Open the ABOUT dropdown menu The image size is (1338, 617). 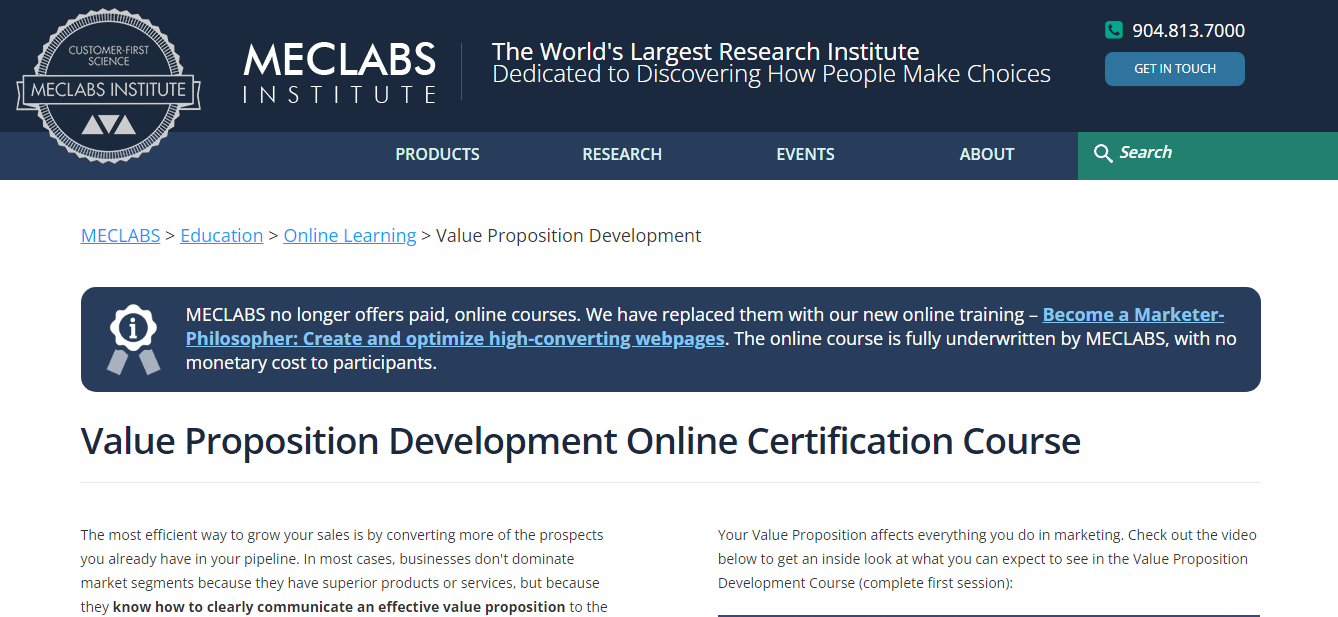986,153
